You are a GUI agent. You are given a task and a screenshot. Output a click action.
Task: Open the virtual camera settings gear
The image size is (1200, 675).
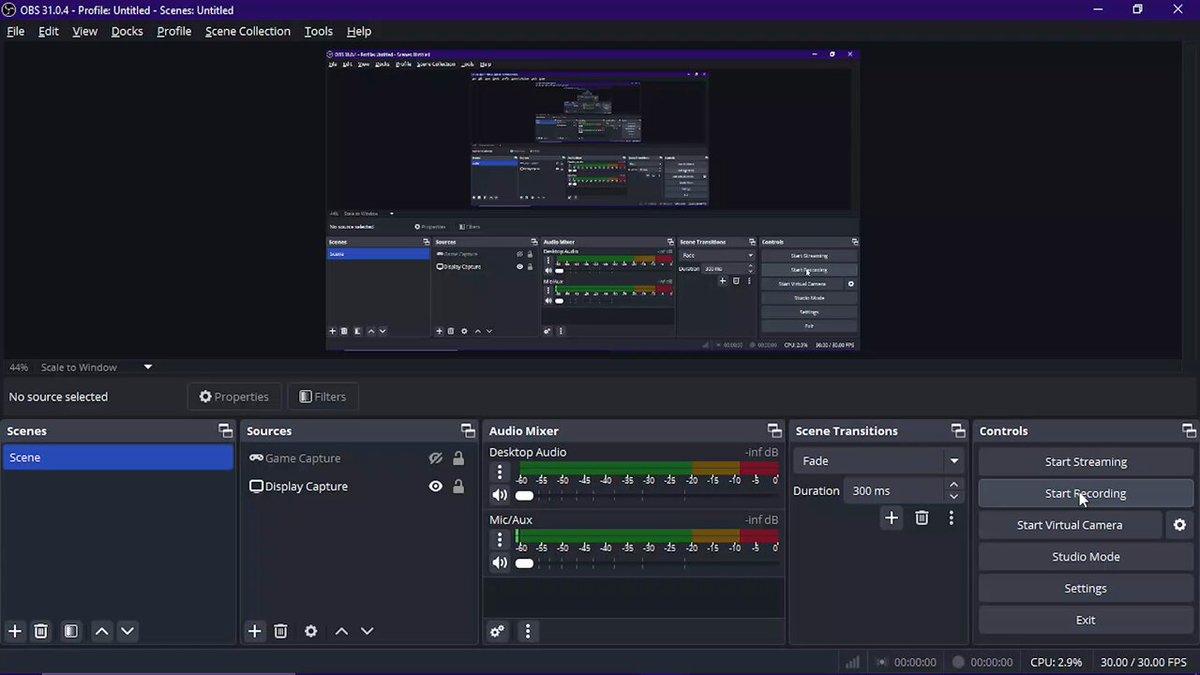pos(1180,525)
